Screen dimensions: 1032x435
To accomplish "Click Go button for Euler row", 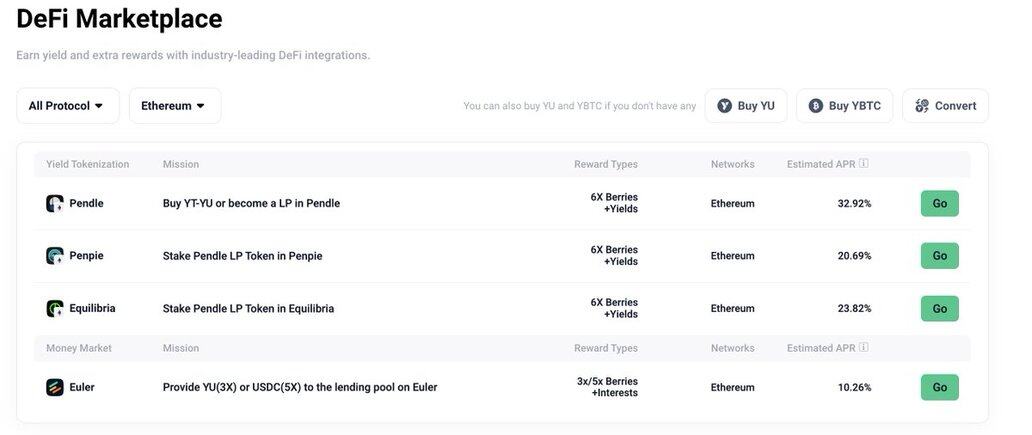I will pyautogui.click(x=939, y=388).
